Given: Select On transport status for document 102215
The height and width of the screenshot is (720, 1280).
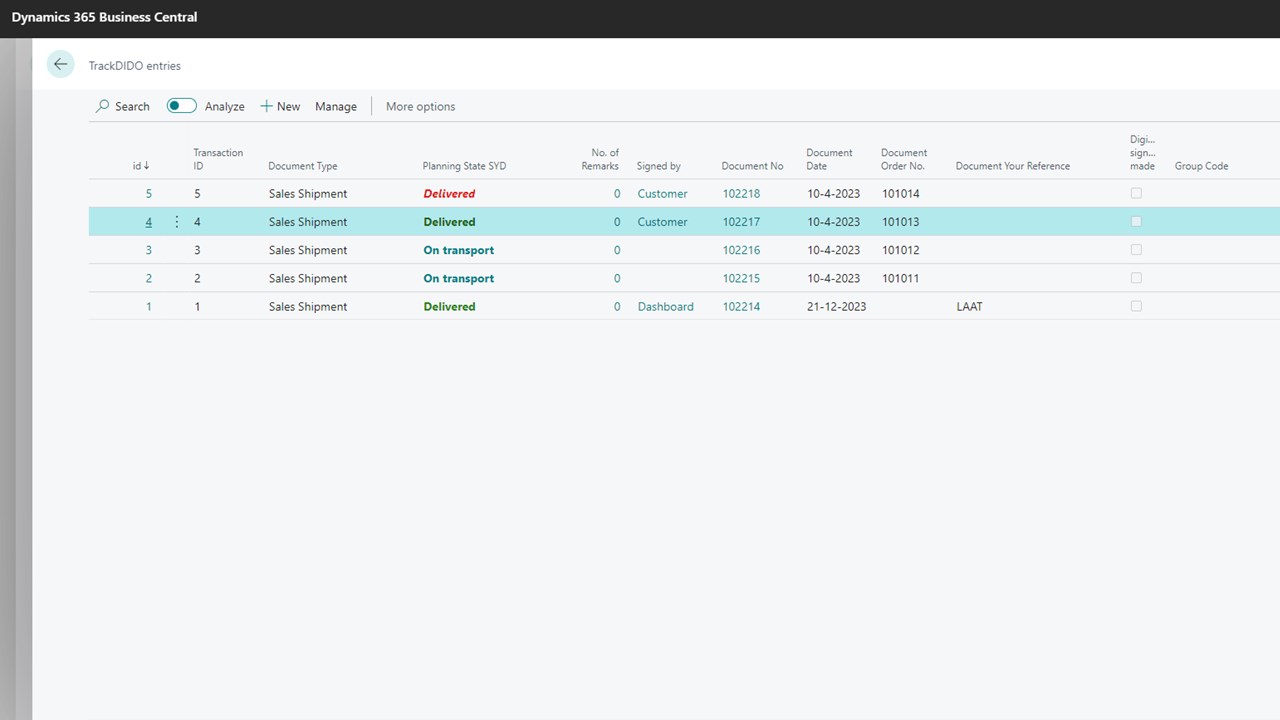Looking at the screenshot, I should (x=458, y=278).
